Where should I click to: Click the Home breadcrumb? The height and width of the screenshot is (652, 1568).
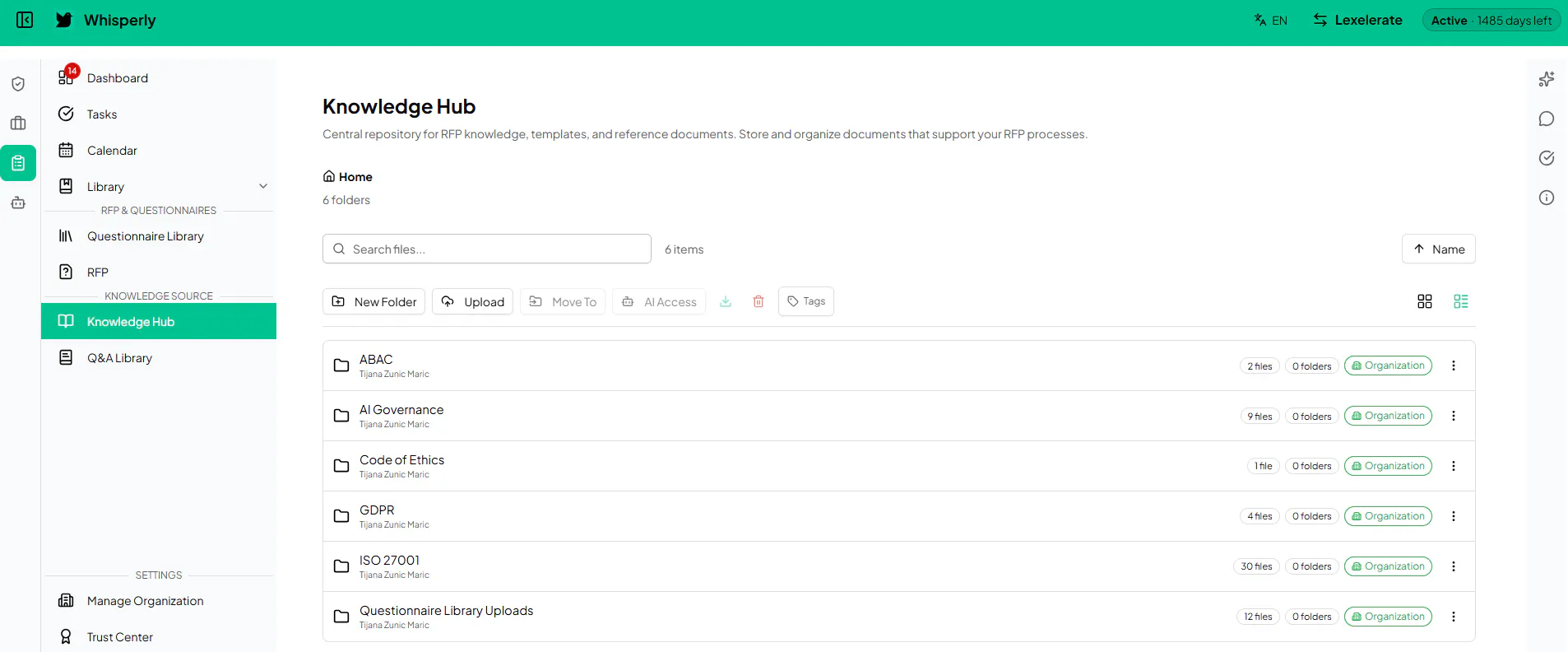[348, 177]
